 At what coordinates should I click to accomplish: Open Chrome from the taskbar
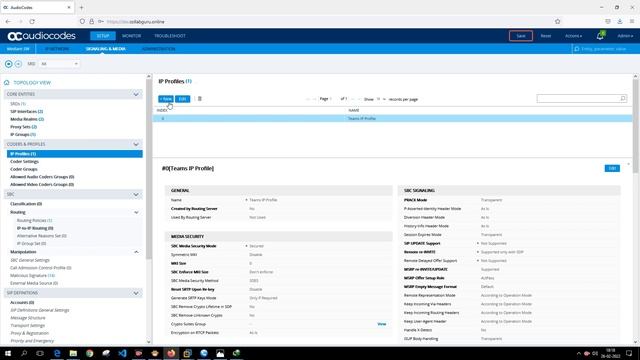[89, 353]
